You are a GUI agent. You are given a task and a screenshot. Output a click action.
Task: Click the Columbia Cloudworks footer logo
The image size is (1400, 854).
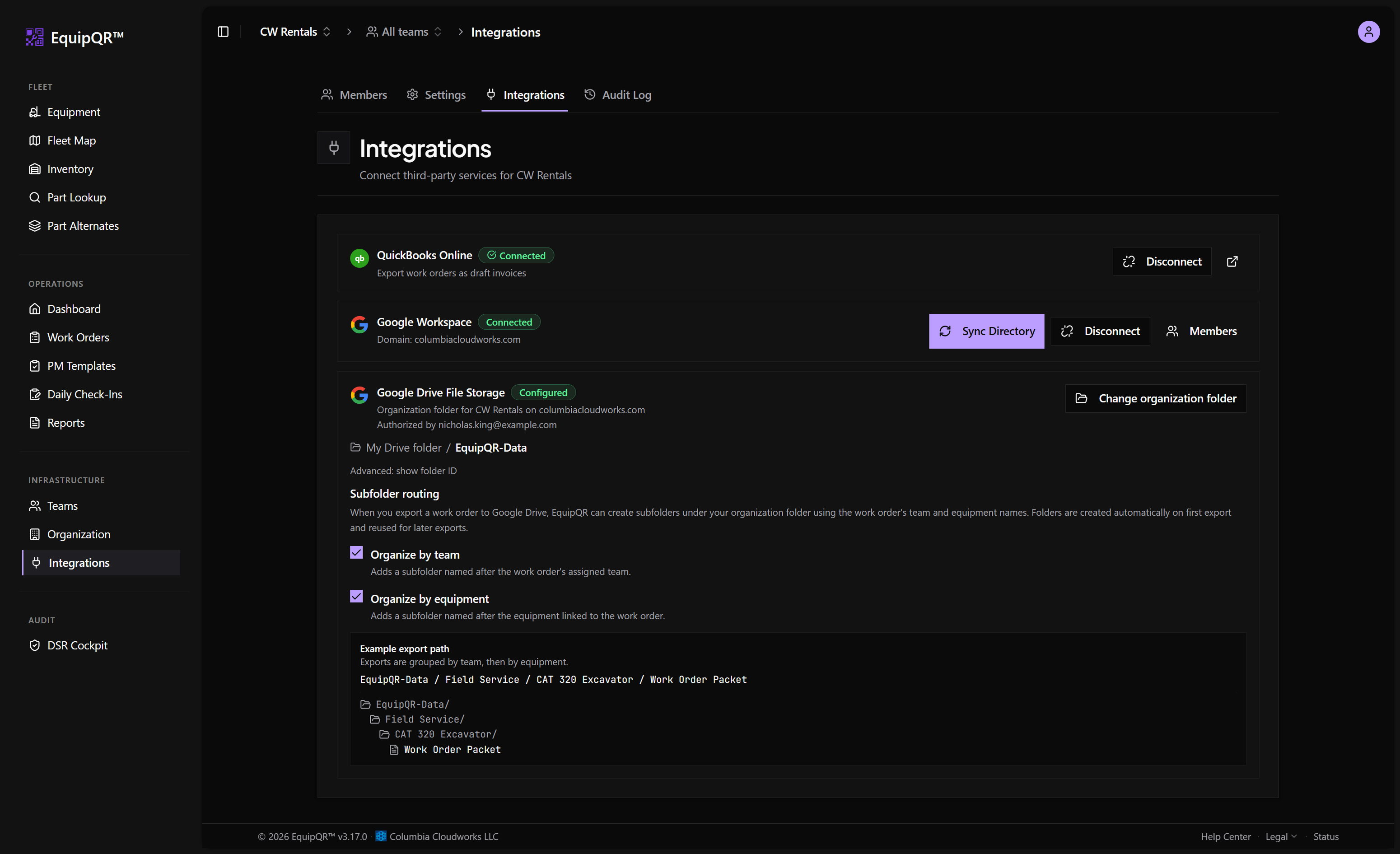click(x=381, y=836)
